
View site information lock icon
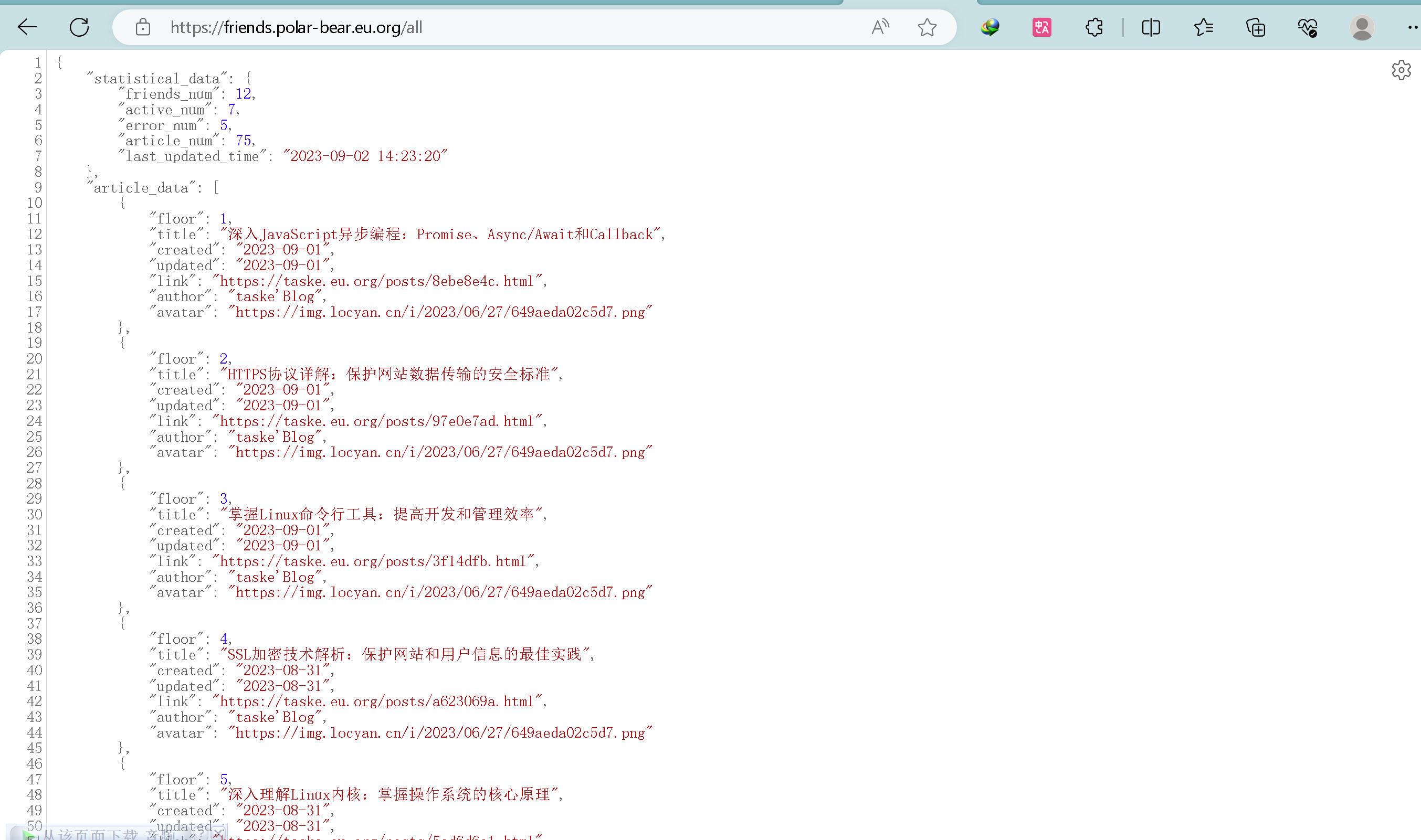tap(143, 27)
